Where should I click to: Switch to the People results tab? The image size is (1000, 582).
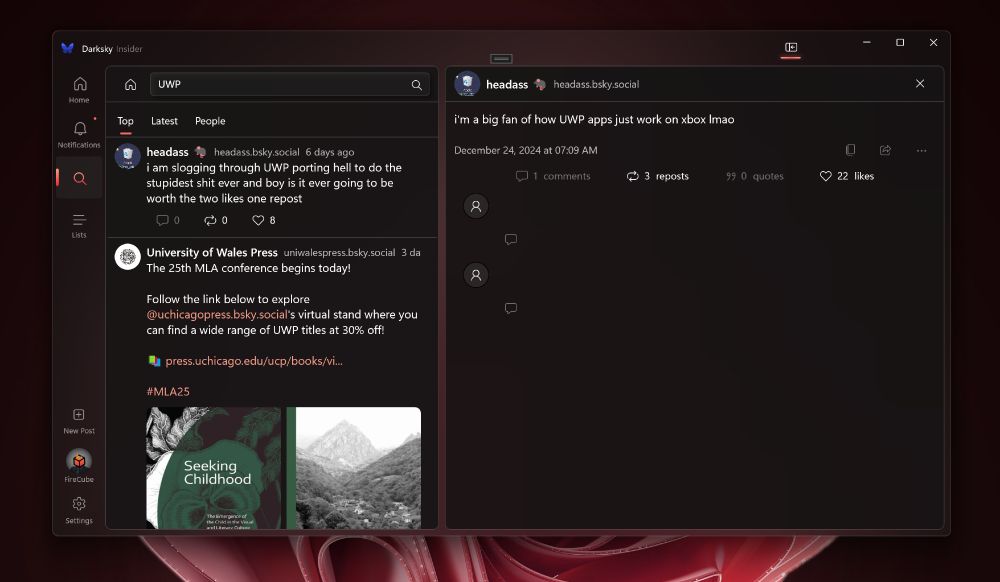pos(210,121)
